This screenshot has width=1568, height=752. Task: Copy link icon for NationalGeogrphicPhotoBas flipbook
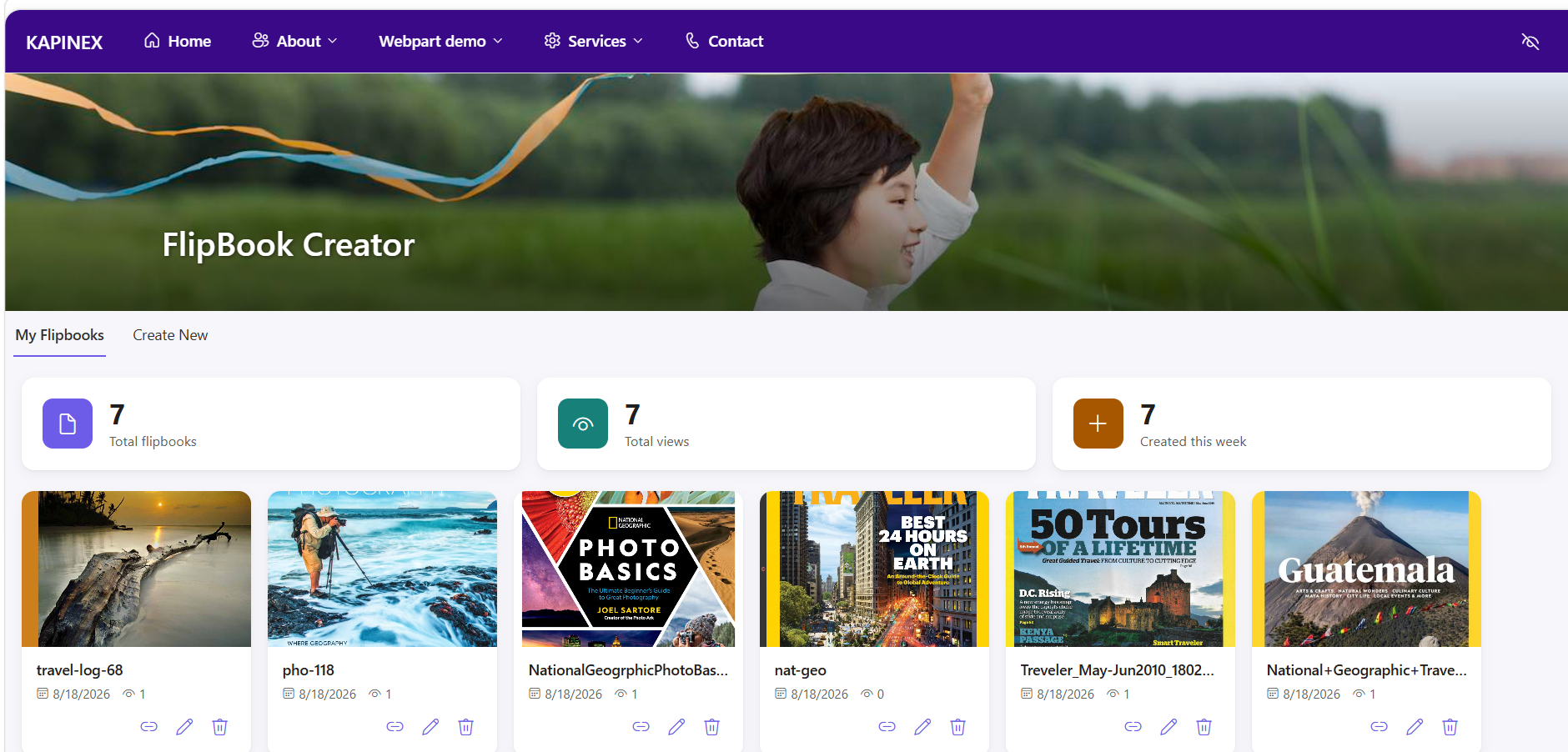click(x=641, y=727)
